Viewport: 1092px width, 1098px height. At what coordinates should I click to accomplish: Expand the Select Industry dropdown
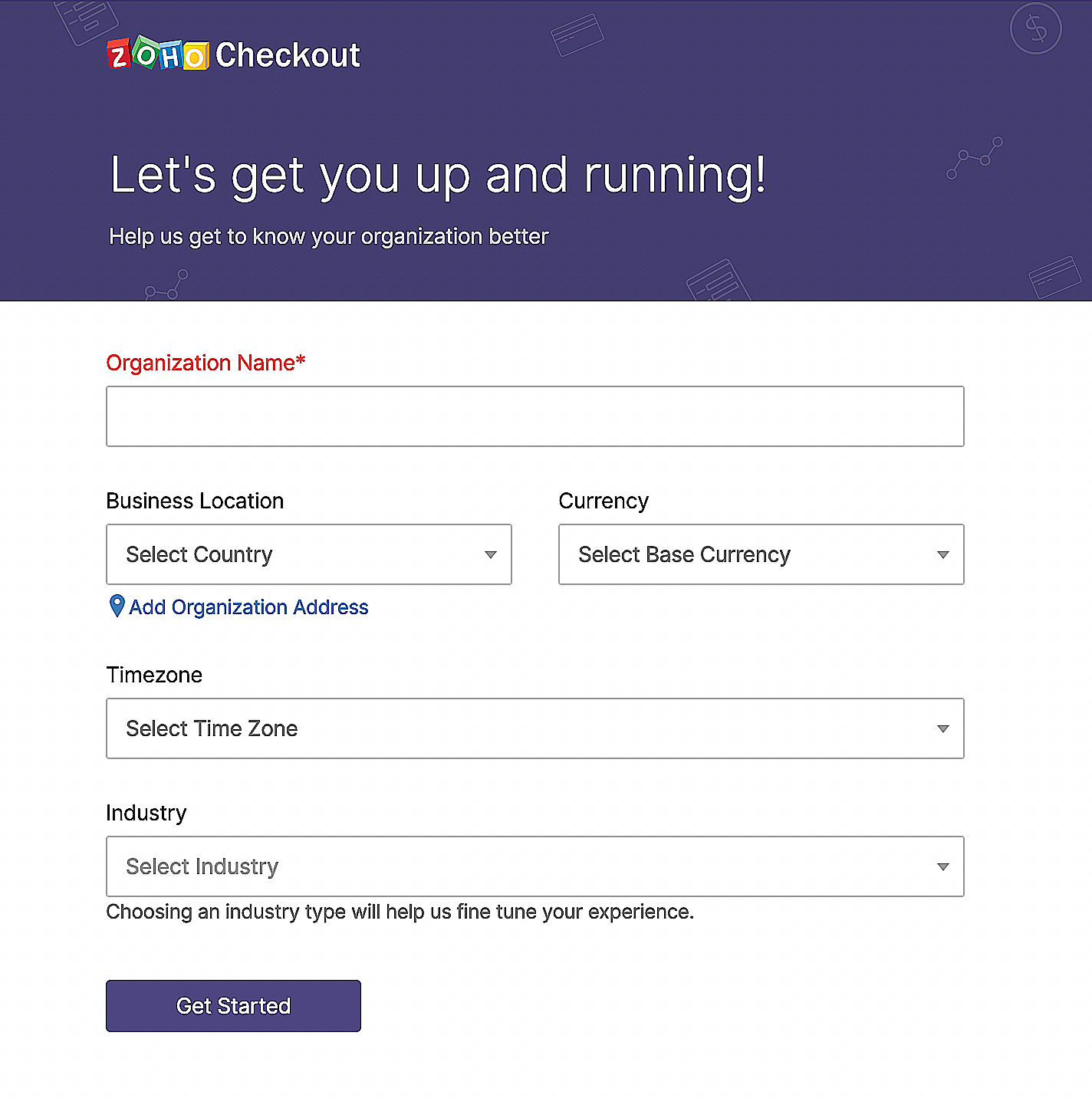pyautogui.click(x=534, y=866)
